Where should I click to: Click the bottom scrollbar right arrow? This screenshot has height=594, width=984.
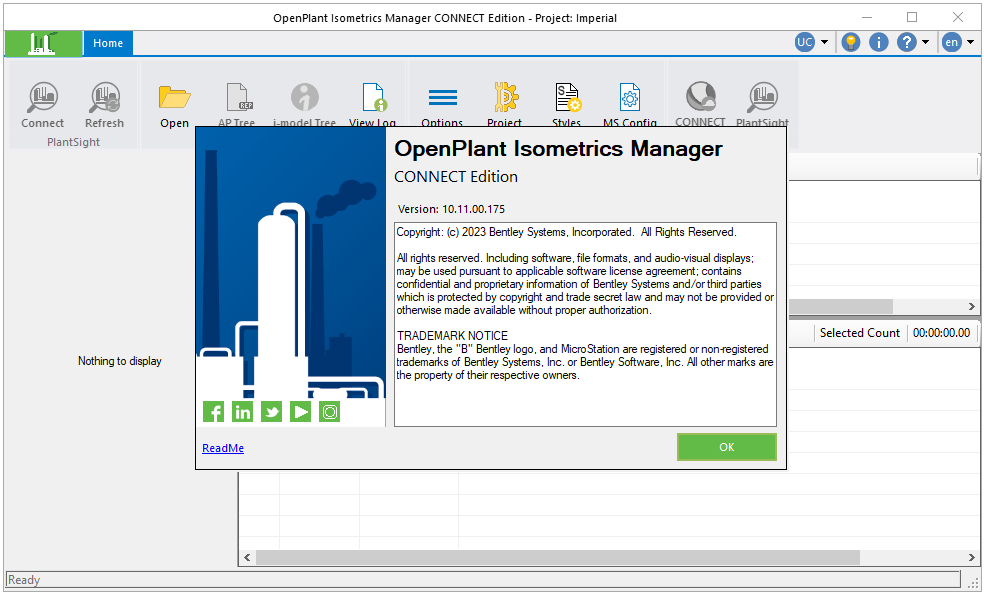pos(971,557)
